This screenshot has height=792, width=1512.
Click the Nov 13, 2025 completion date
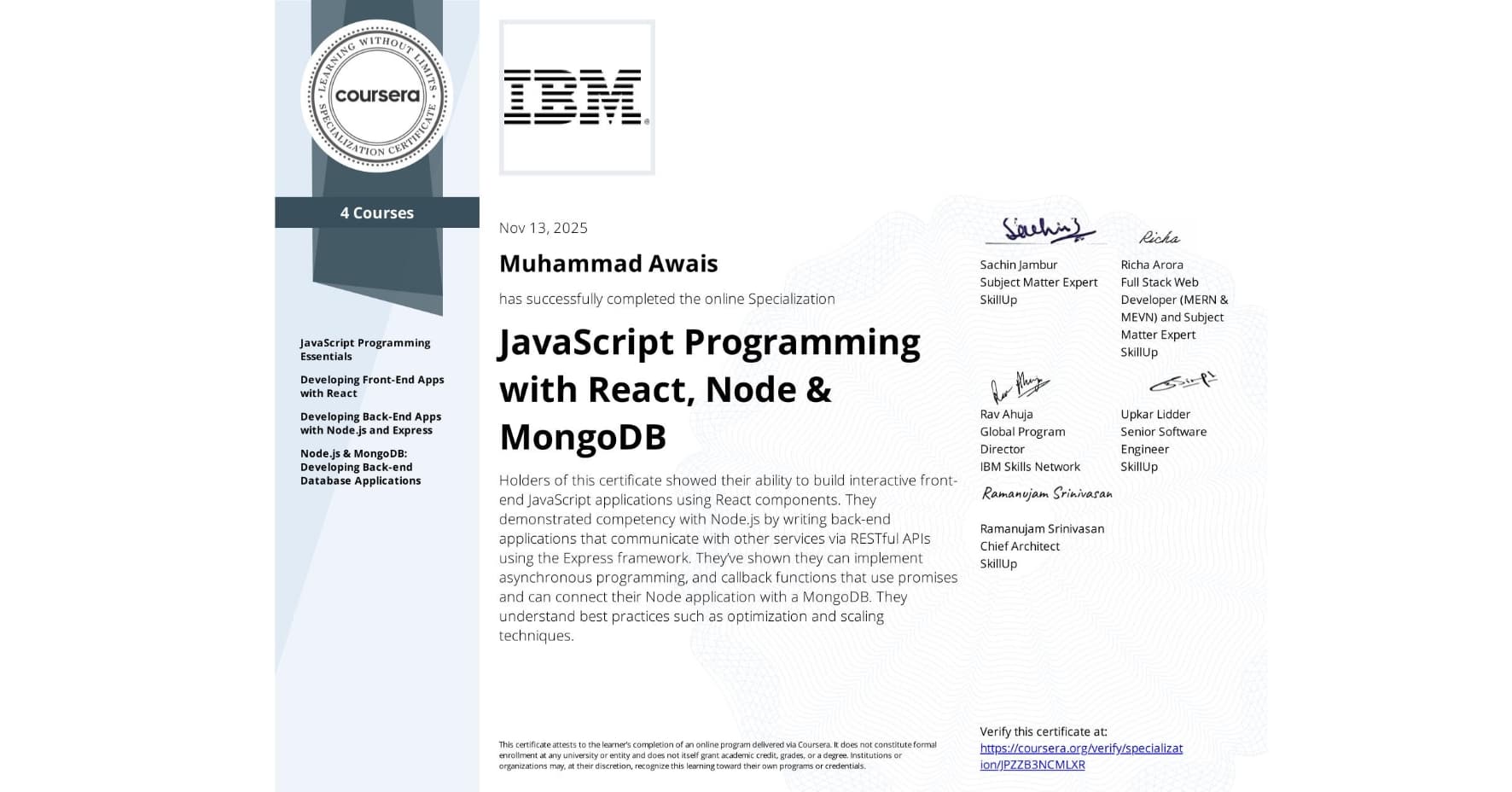544,228
